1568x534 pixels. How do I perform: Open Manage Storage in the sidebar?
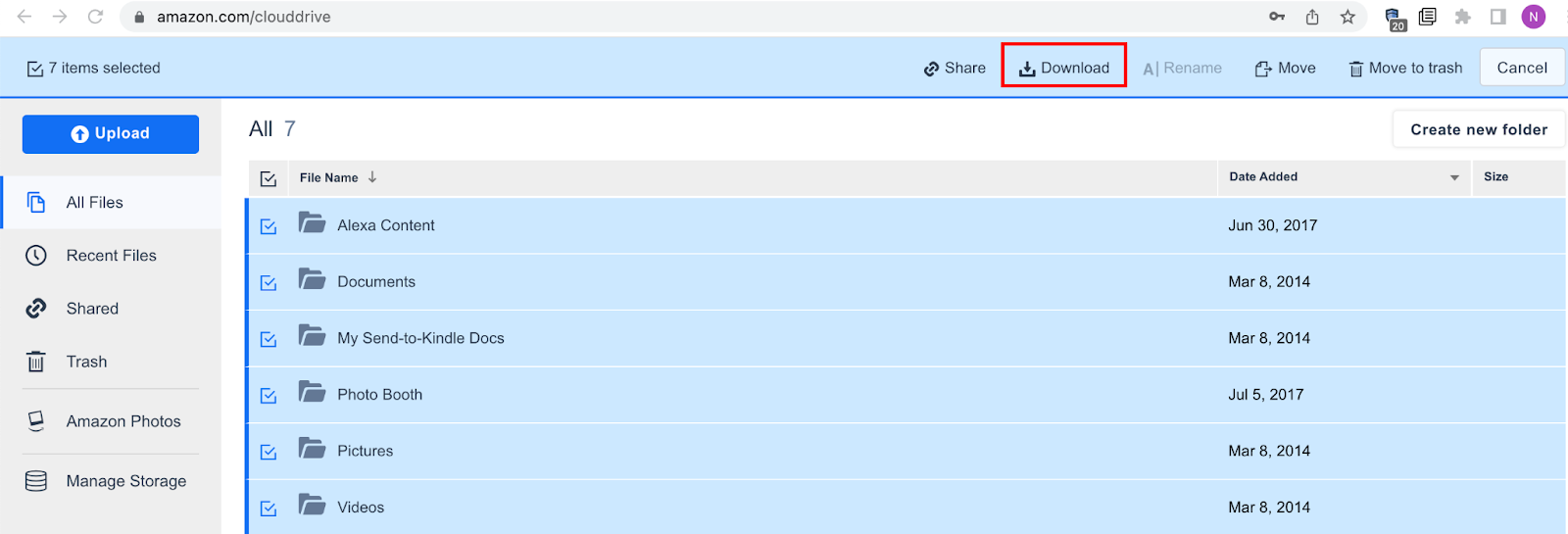[x=111, y=481]
